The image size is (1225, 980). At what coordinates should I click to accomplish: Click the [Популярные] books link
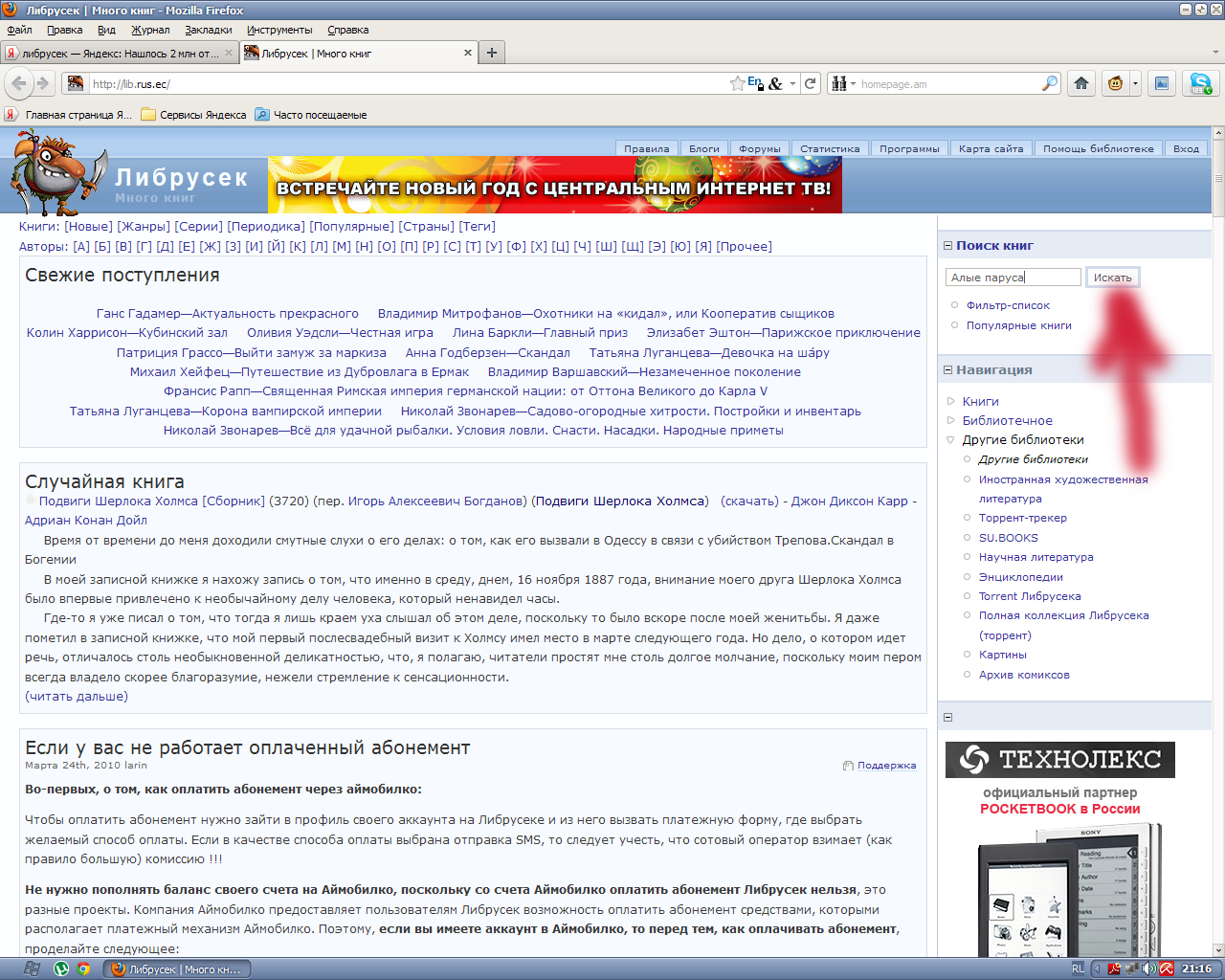[x=352, y=226]
